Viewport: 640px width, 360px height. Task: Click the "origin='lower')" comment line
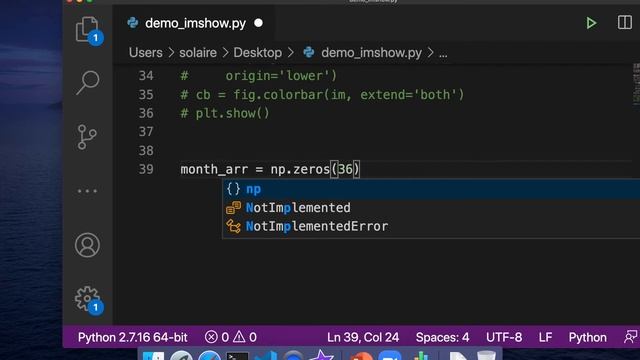click(x=259, y=76)
